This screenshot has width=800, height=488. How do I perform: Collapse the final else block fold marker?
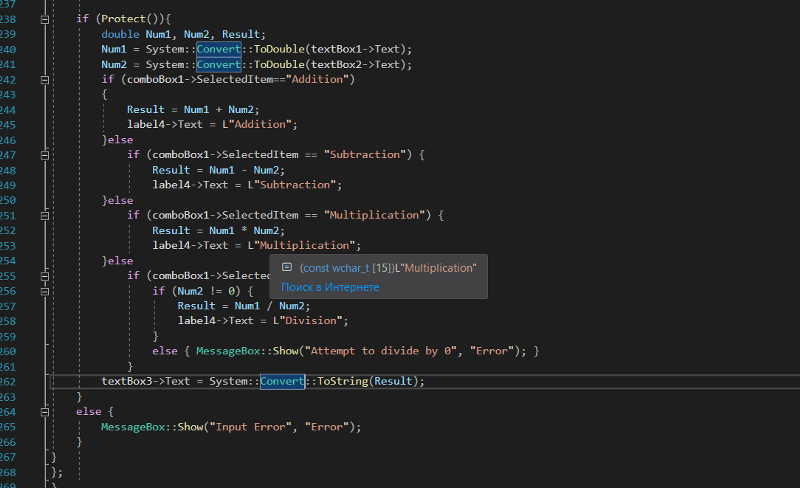(x=45, y=412)
